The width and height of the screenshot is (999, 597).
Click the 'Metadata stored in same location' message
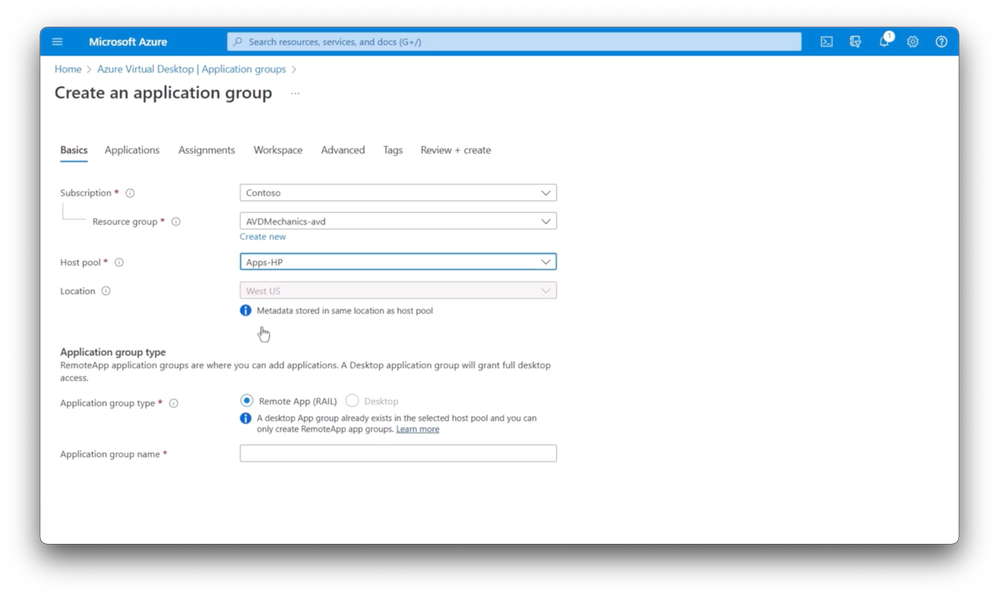[345, 311]
